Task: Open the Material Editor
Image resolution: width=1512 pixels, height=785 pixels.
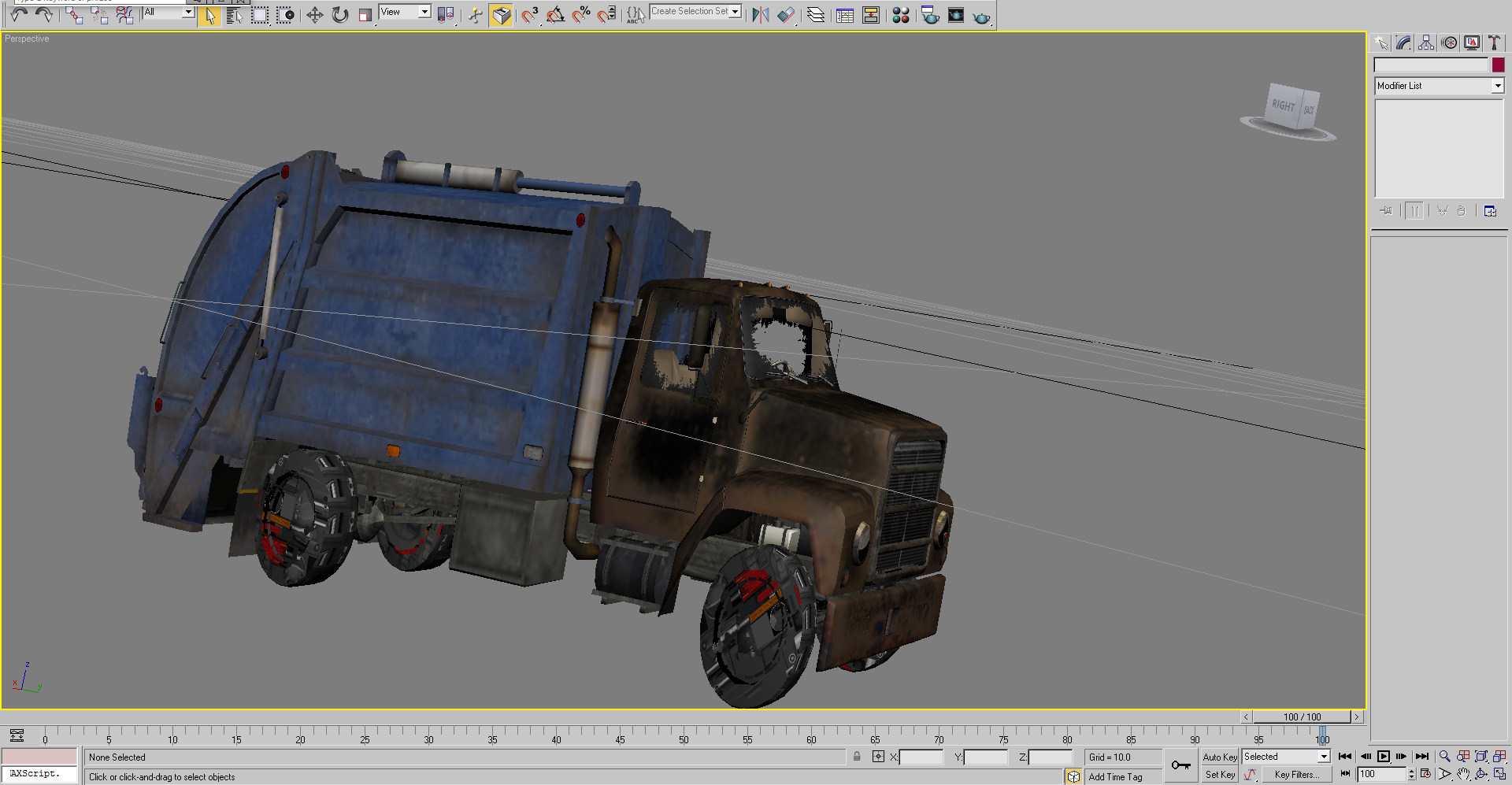Action: [x=901, y=15]
